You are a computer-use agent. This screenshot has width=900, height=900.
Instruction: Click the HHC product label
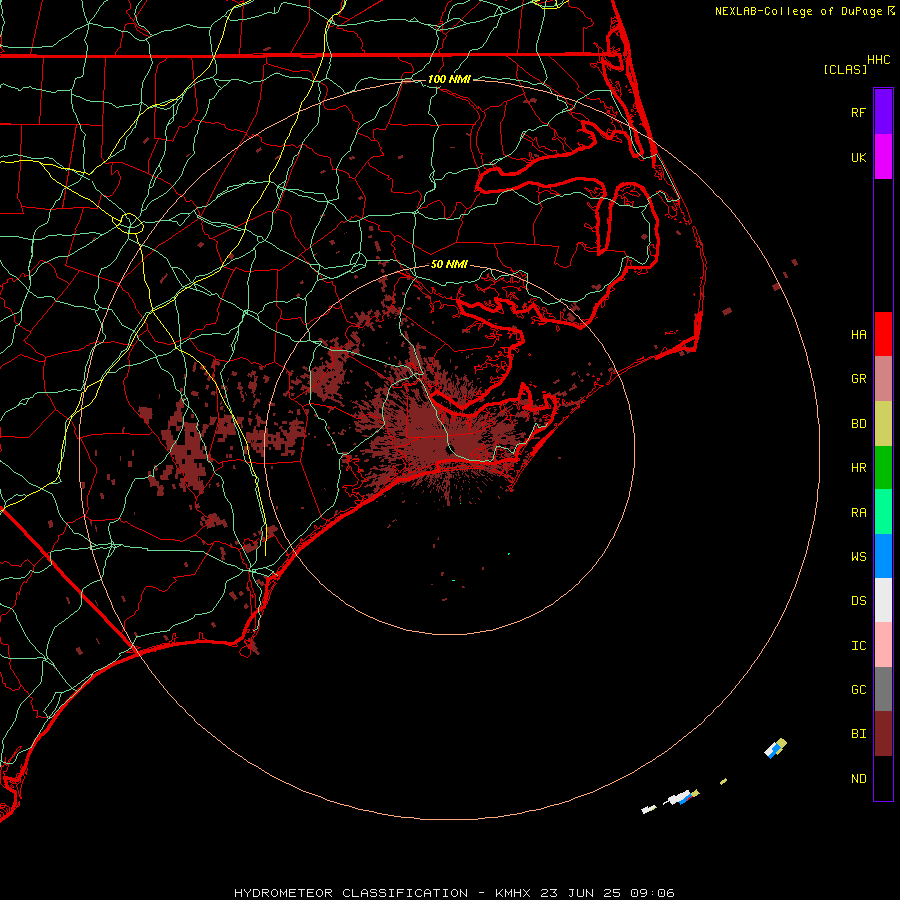[x=878, y=60]
